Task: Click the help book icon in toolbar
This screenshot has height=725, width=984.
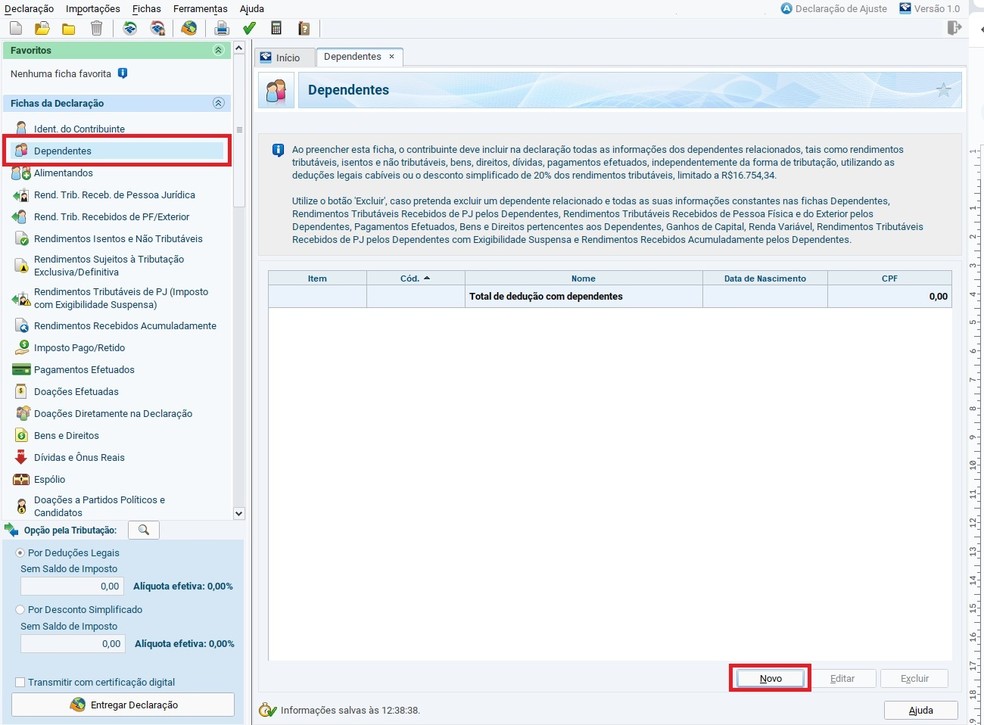Action: [304, 28]
